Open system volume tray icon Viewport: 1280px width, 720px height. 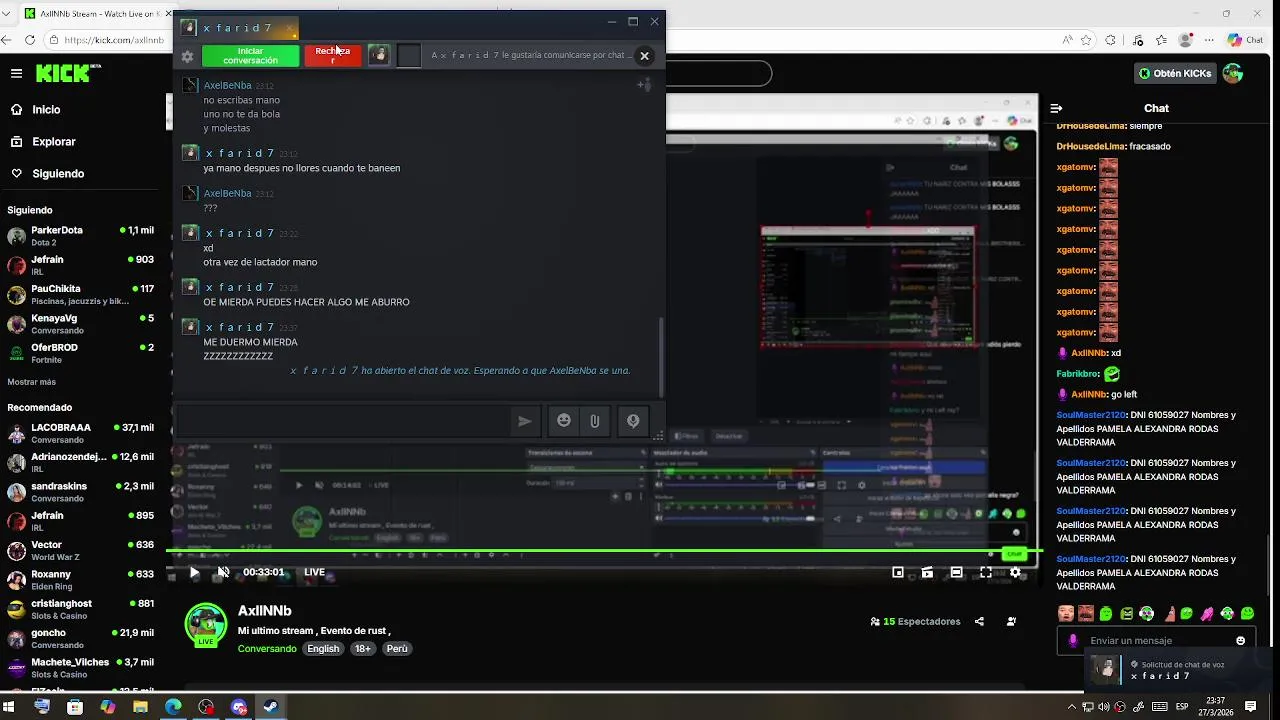coord(1102,707)
